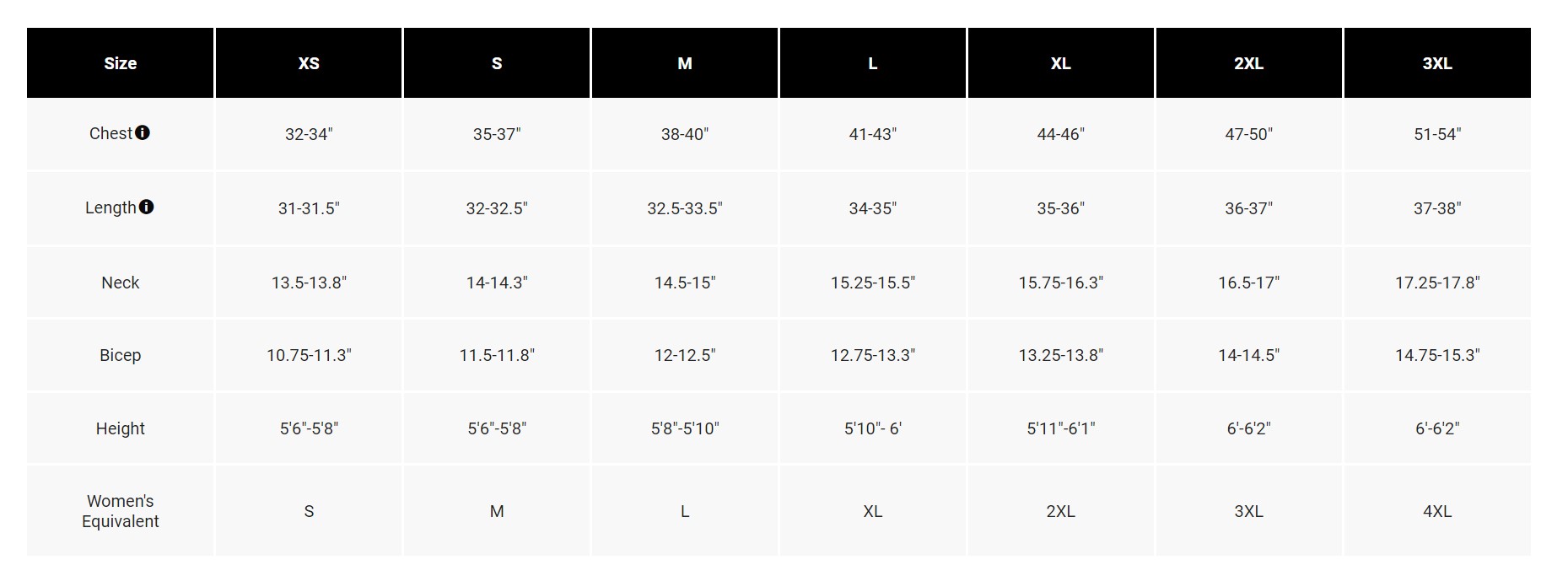Select the Women's Equivalent row label
Image resolution: width=1568 pixels, height=587 pixels.
tap(121, 511)
